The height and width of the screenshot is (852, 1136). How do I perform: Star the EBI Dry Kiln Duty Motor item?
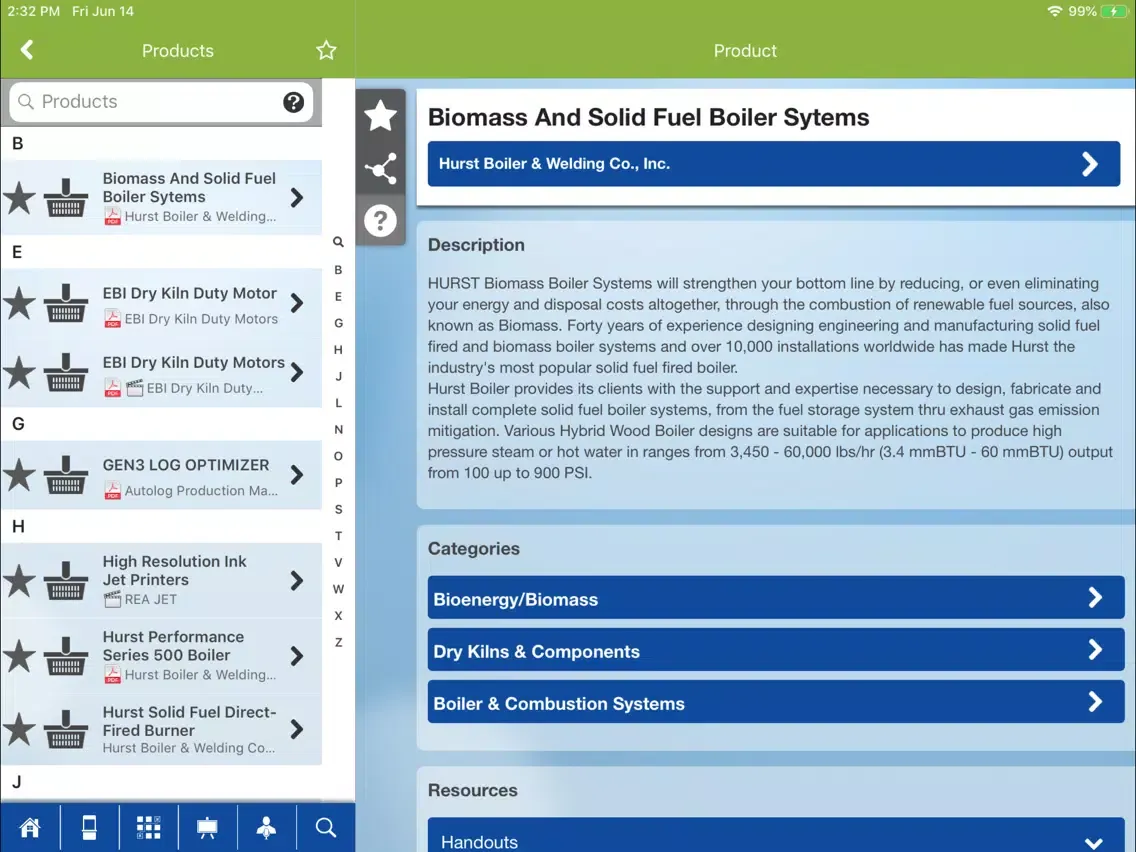coord(20,304)
